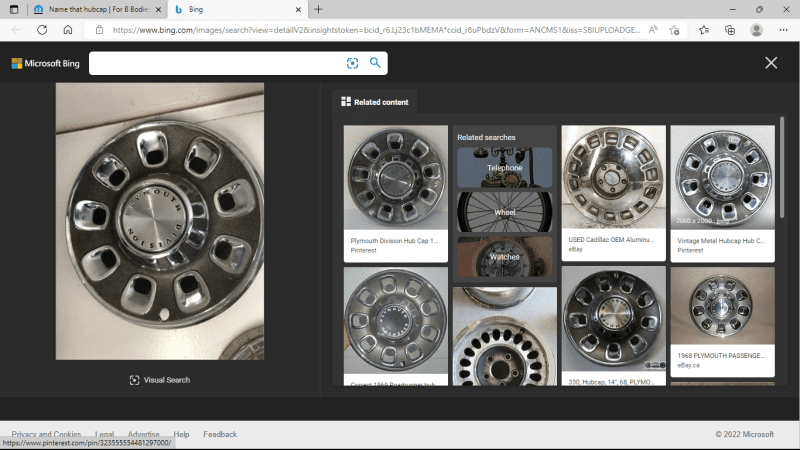Select the Wheel related search
The height and width of the screenshot is (450, 800).
click(x=505, y=212)
